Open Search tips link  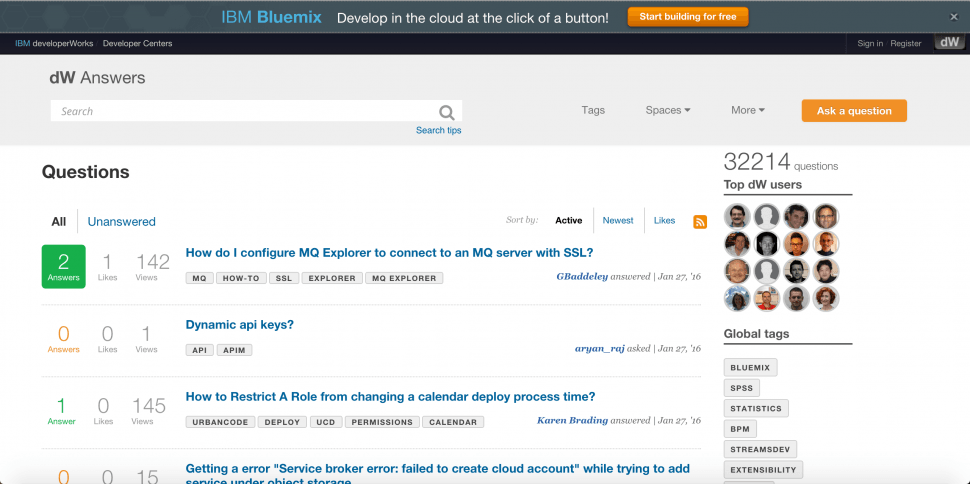(x=439, y=130)
